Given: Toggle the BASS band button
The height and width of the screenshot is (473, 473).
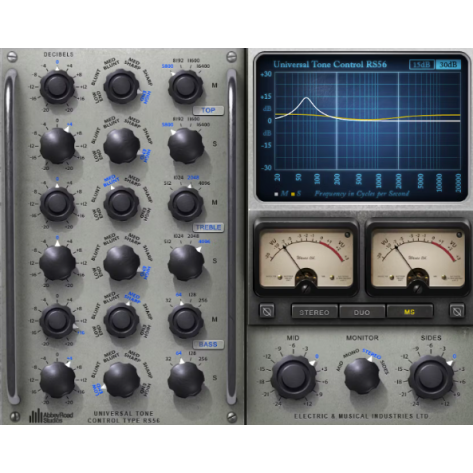Looking at the screenshot, I should coord(208,344).
